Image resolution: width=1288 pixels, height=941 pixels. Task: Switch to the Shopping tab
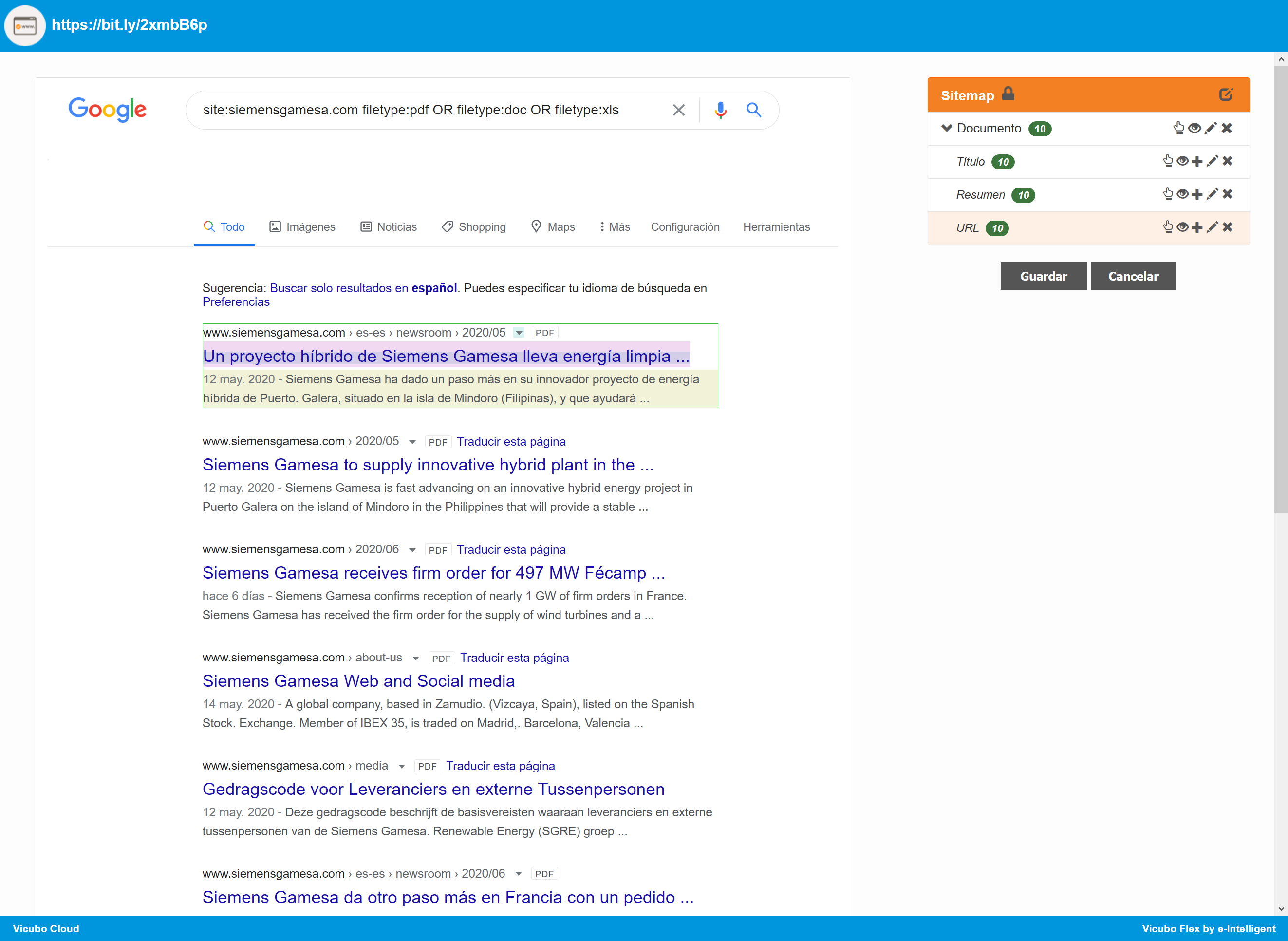474,226
